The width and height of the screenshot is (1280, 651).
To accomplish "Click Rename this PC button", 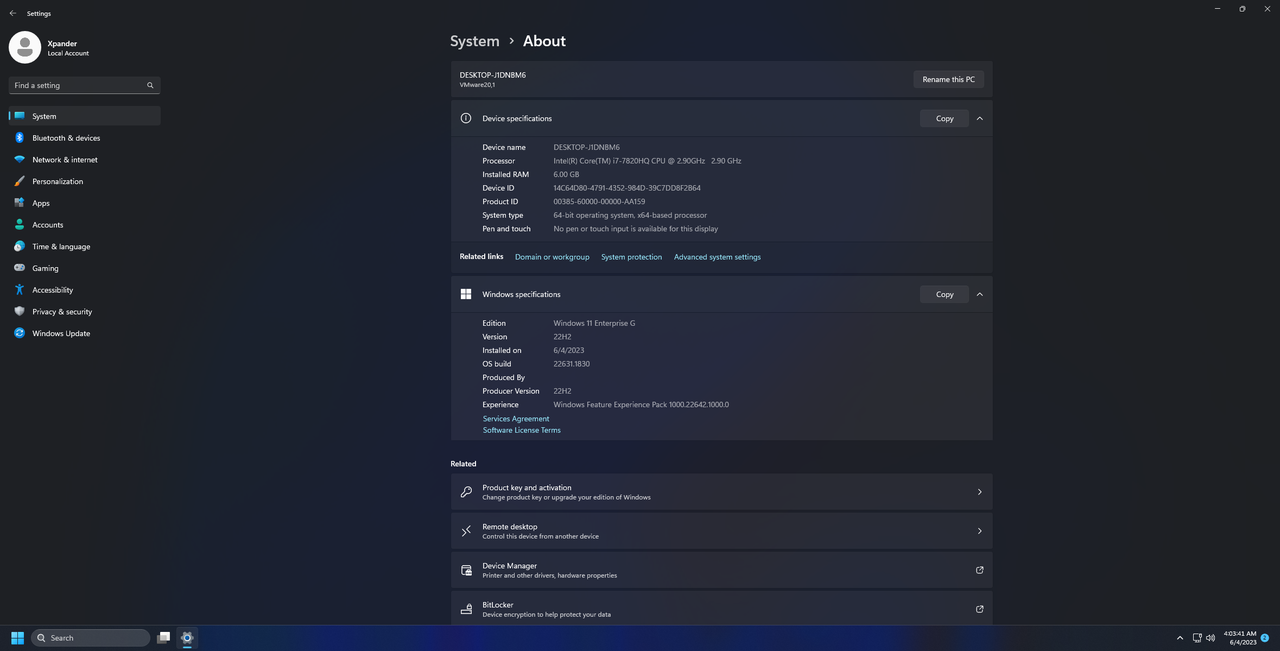I will [948, 79].
